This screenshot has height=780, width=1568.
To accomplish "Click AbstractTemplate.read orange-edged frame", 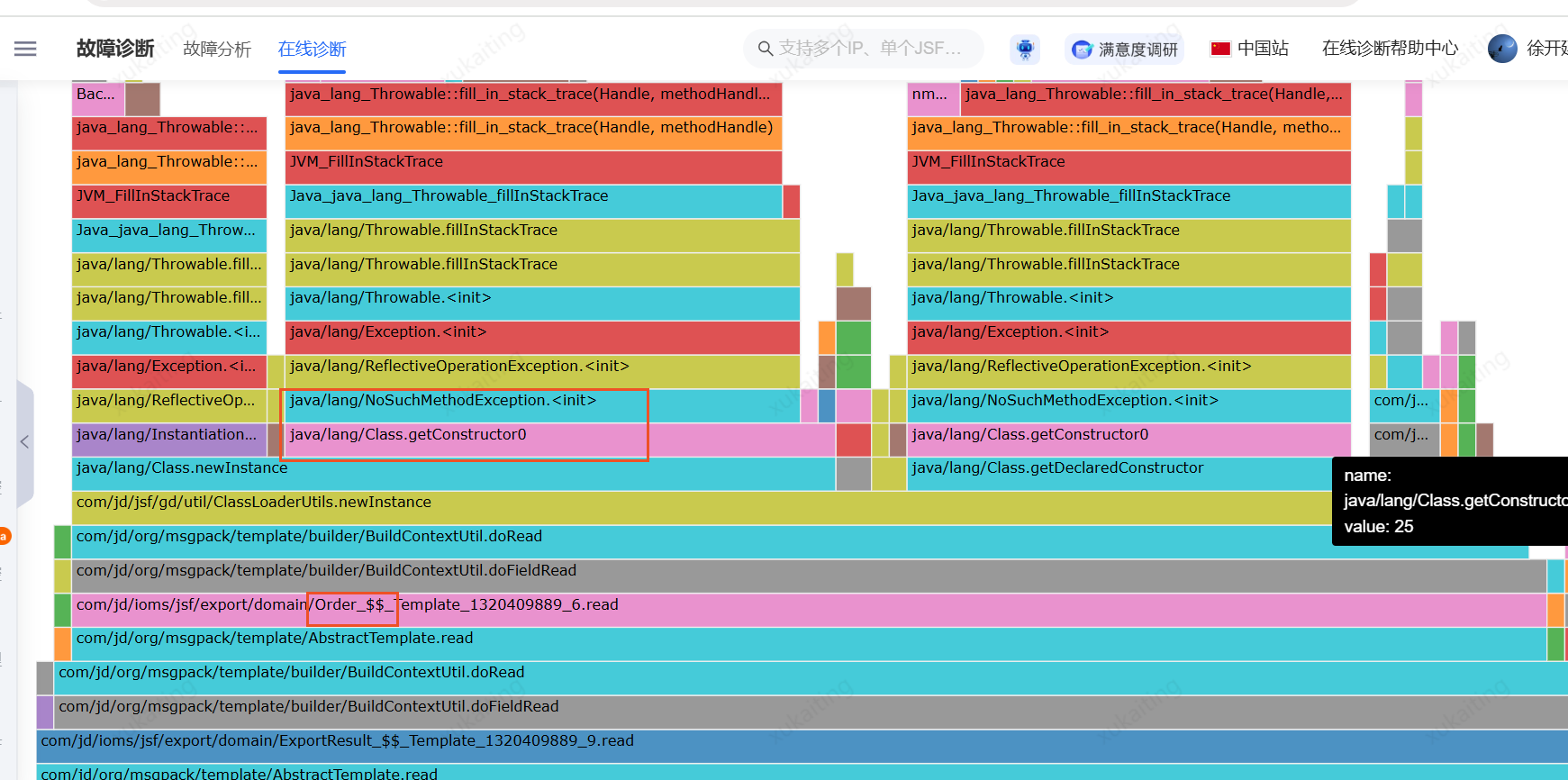I will point(809,644).
